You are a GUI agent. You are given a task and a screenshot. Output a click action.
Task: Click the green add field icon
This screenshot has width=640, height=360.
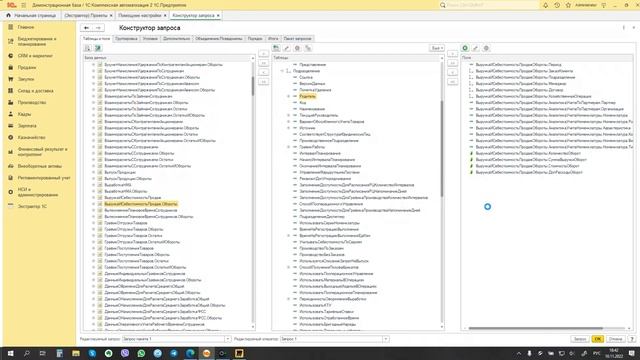tap(465, 48)
